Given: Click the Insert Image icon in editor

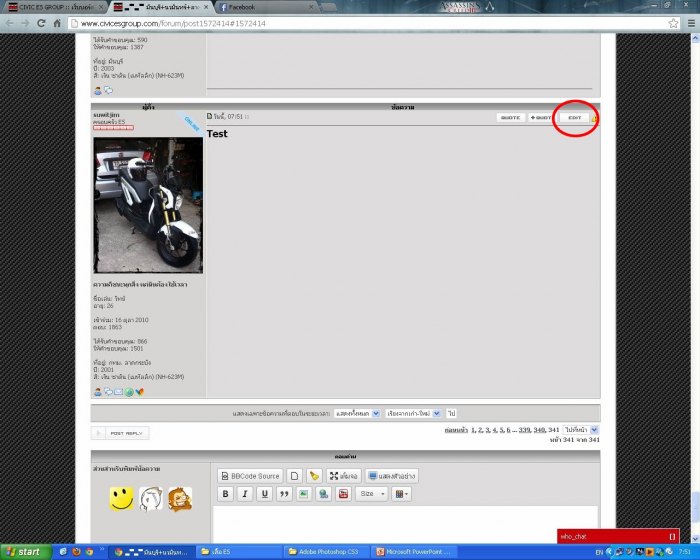Looking at the screenshot, I should click(304, 494).
